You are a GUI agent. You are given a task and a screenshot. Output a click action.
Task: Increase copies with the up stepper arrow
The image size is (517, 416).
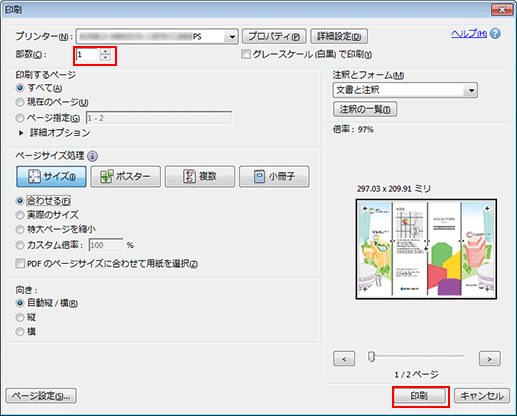(105, 51)
